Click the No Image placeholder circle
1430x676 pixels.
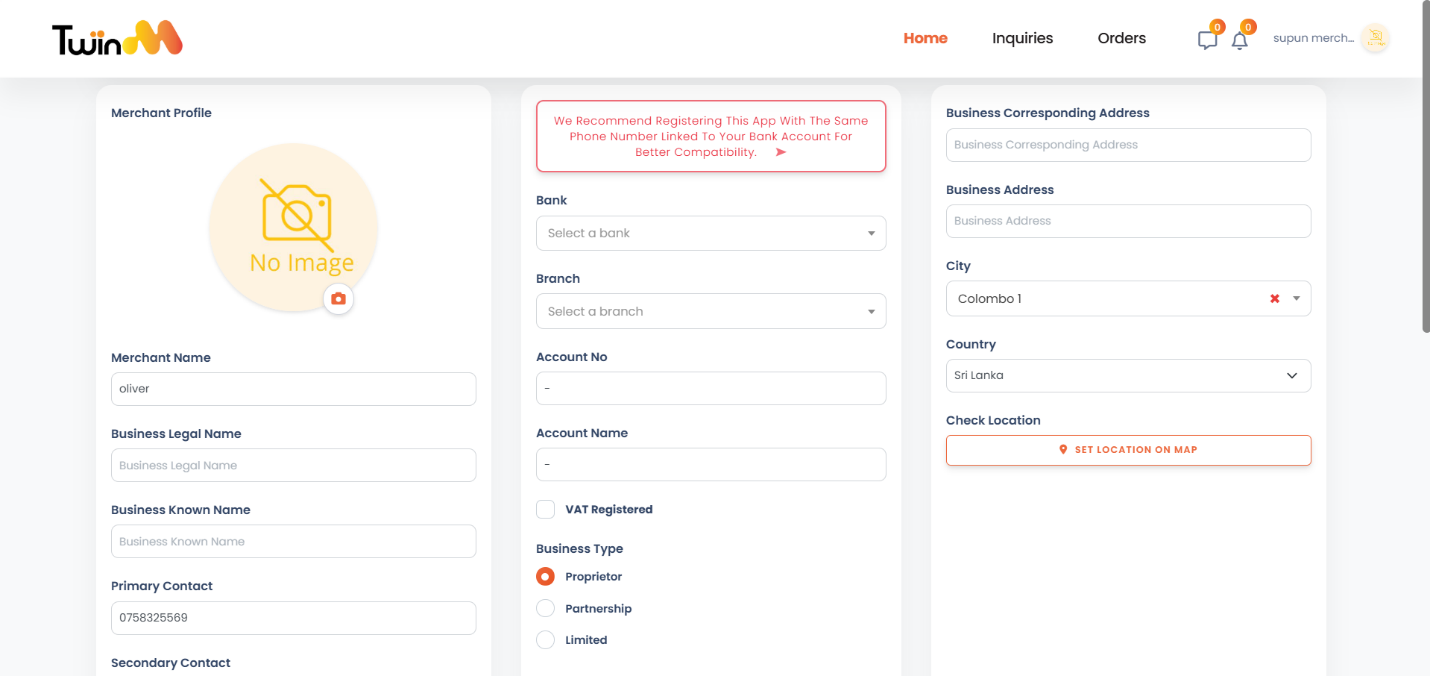293,228
